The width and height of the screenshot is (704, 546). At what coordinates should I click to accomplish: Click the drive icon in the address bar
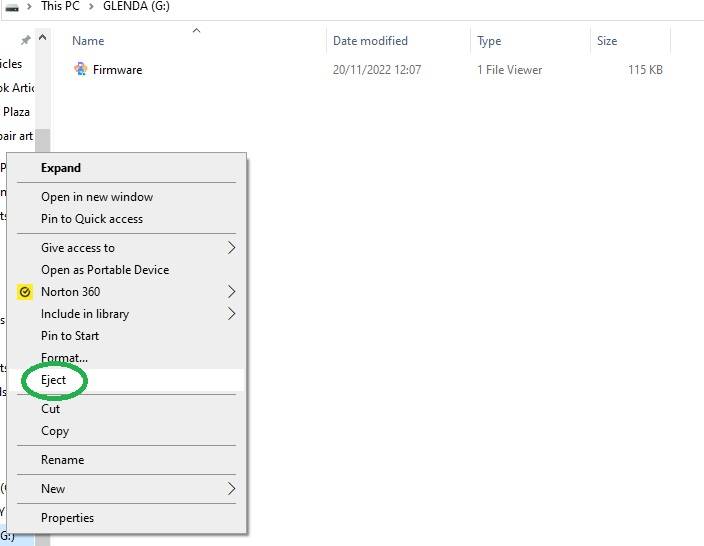click(12, 7)
